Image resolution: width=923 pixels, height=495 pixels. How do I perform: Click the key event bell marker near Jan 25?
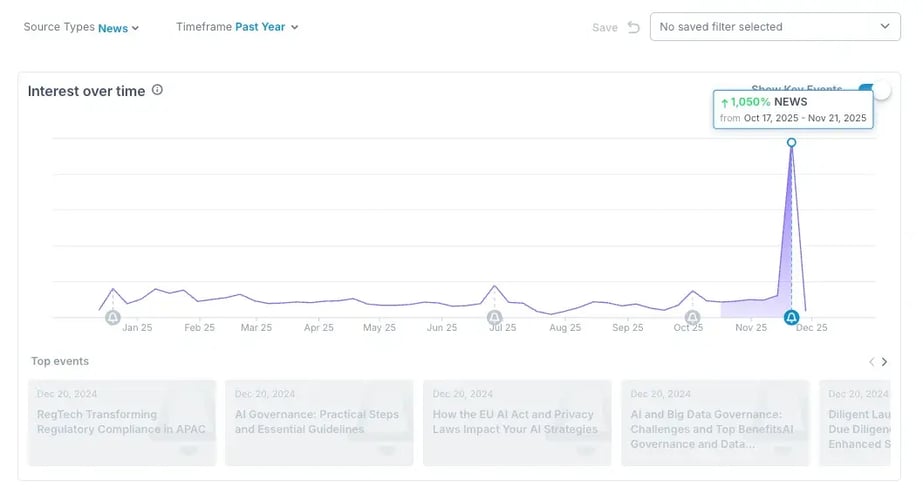click(x=113, y=318)
